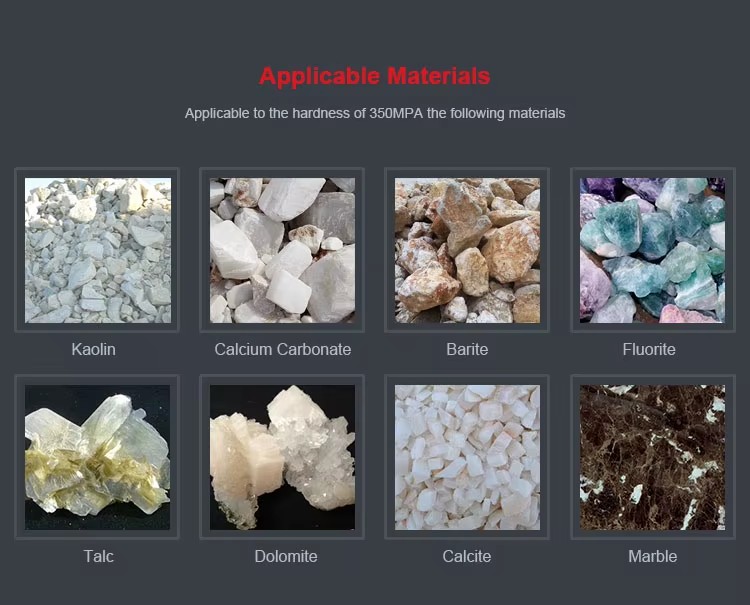Screen dimensions: 750x605
Task: Select the Dolomite crystal image
Action: coord(282,457)
